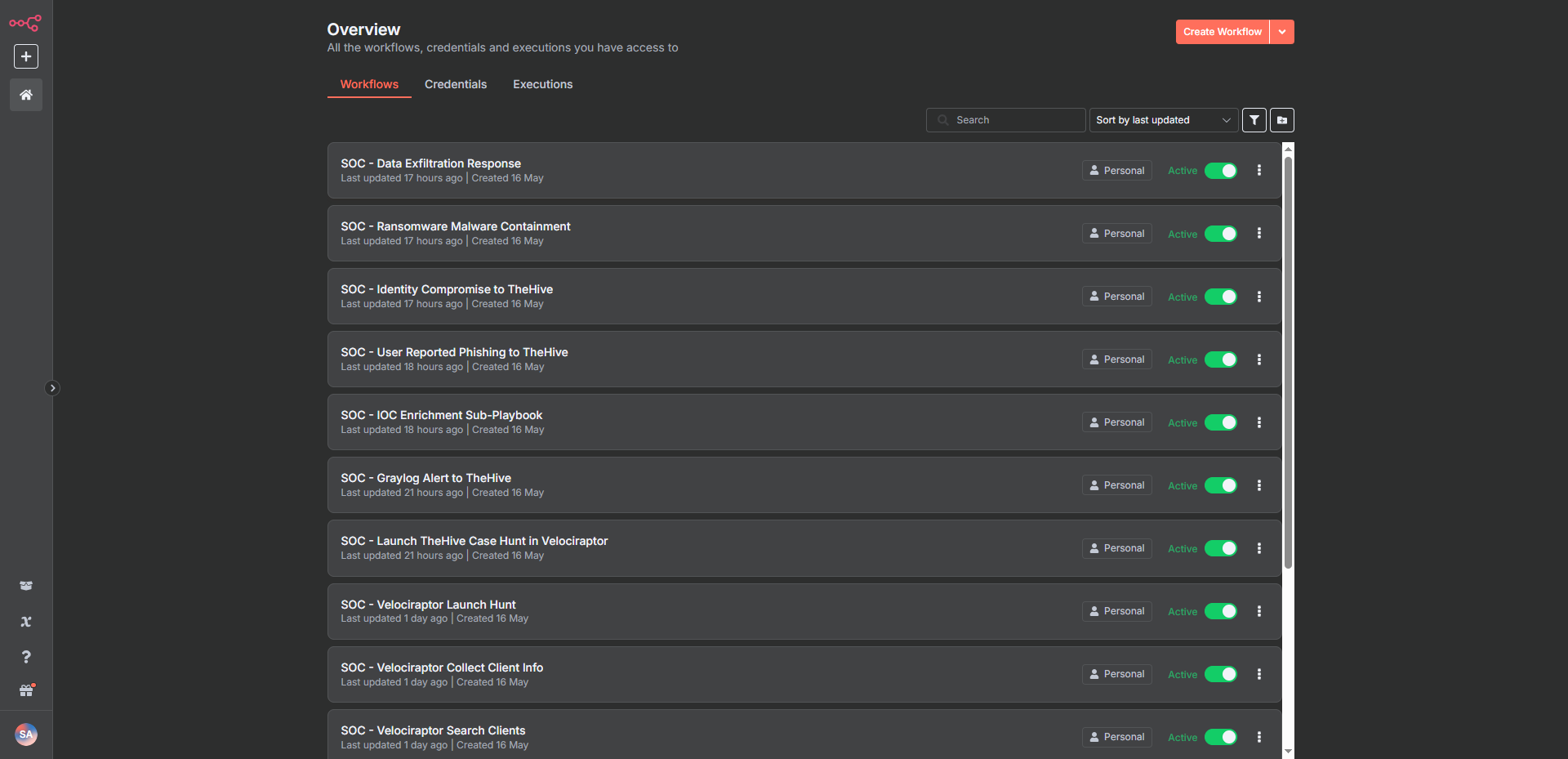Viewport: 1568px width, 759px height.
Task: Open the Home overview sidebar icon
Action: tap(26, 95)
